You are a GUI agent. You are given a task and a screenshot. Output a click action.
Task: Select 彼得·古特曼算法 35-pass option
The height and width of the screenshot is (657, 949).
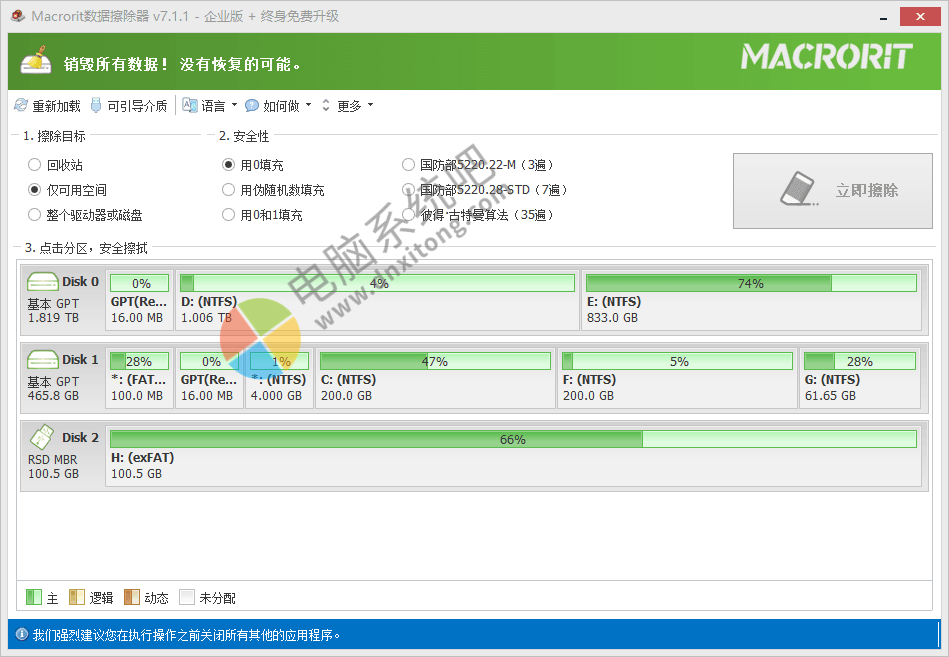pos(408,215)
